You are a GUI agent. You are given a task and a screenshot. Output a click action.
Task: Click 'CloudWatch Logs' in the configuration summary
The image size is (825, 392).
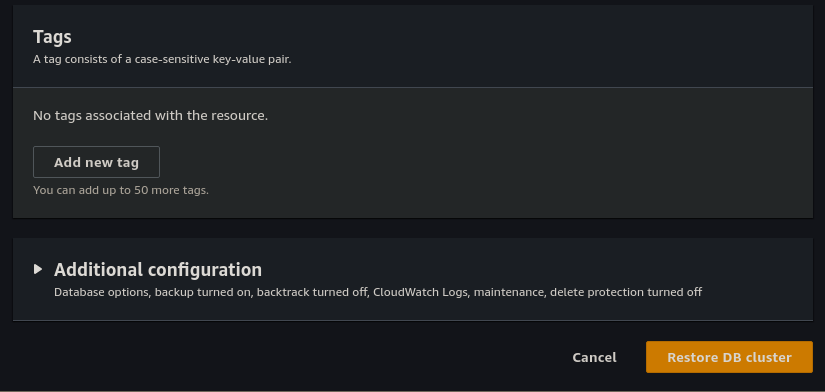pyautogui.click(x=420, y=292)
